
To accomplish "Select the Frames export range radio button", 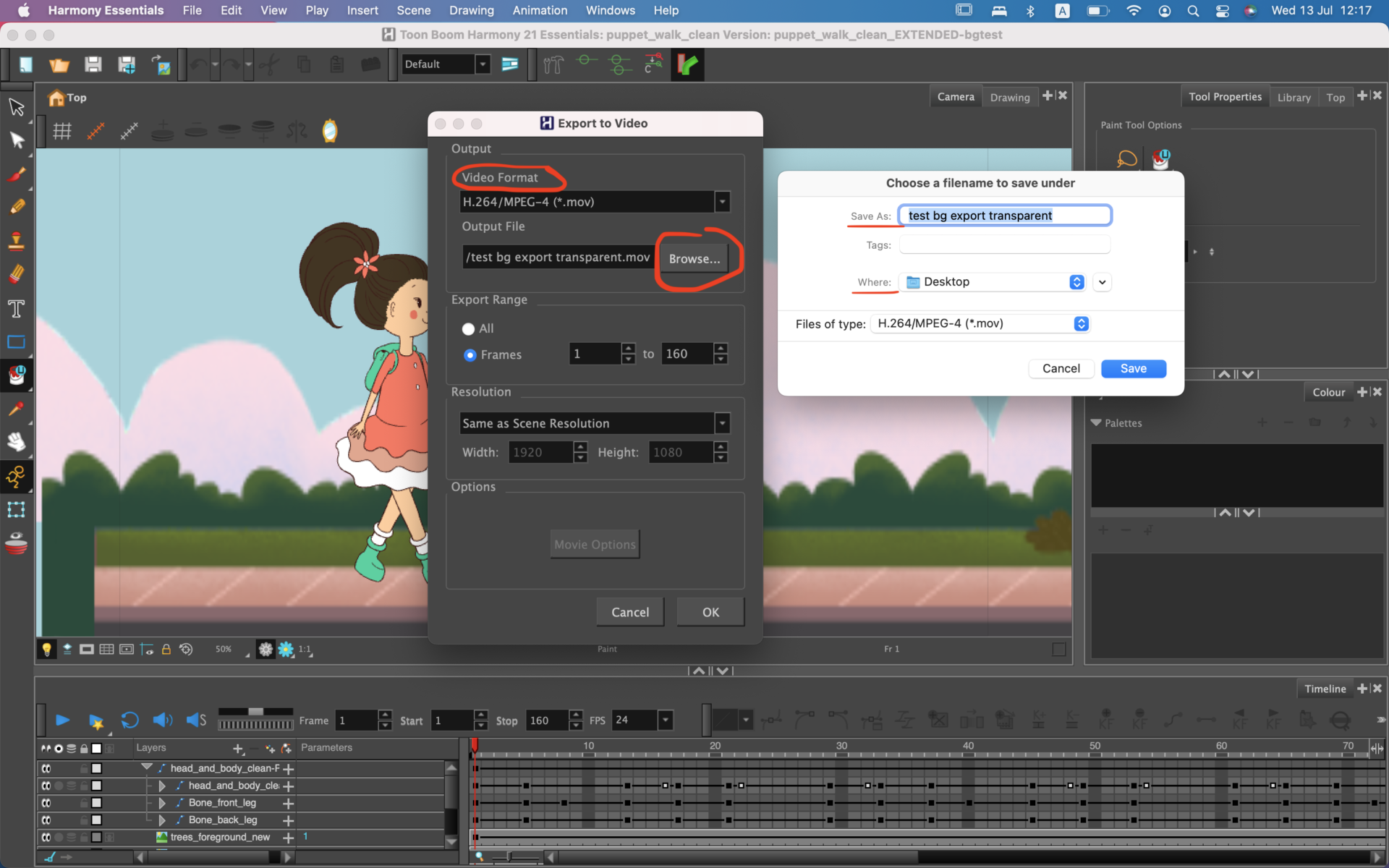I will click(x=470, y=354).
